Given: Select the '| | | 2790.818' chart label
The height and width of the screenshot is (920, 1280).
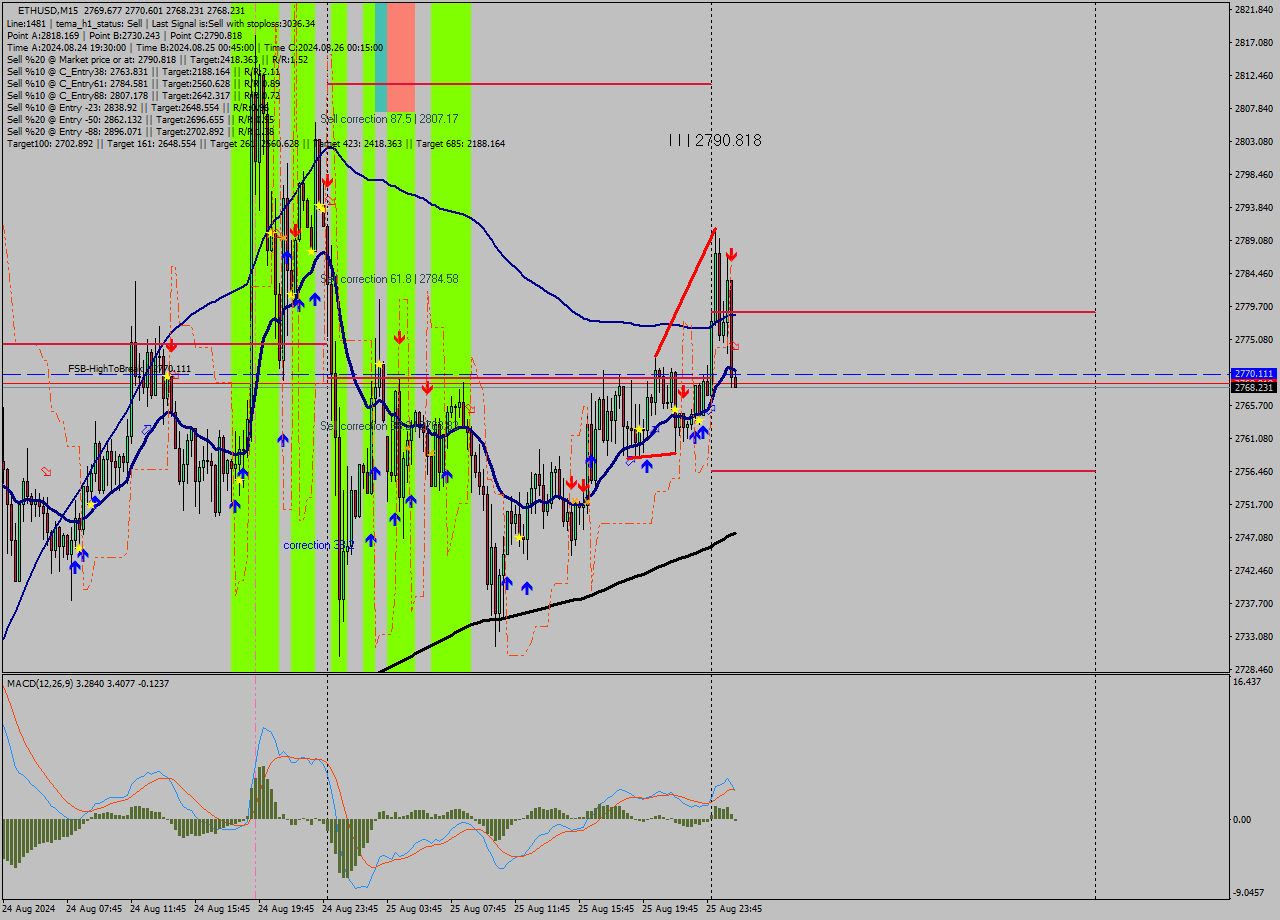Looking at the screenshot, I should click(714, 141).
